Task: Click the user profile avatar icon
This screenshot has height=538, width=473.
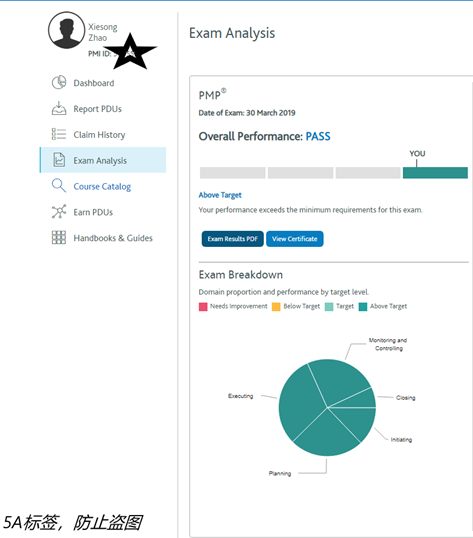Action: point(66,30)
